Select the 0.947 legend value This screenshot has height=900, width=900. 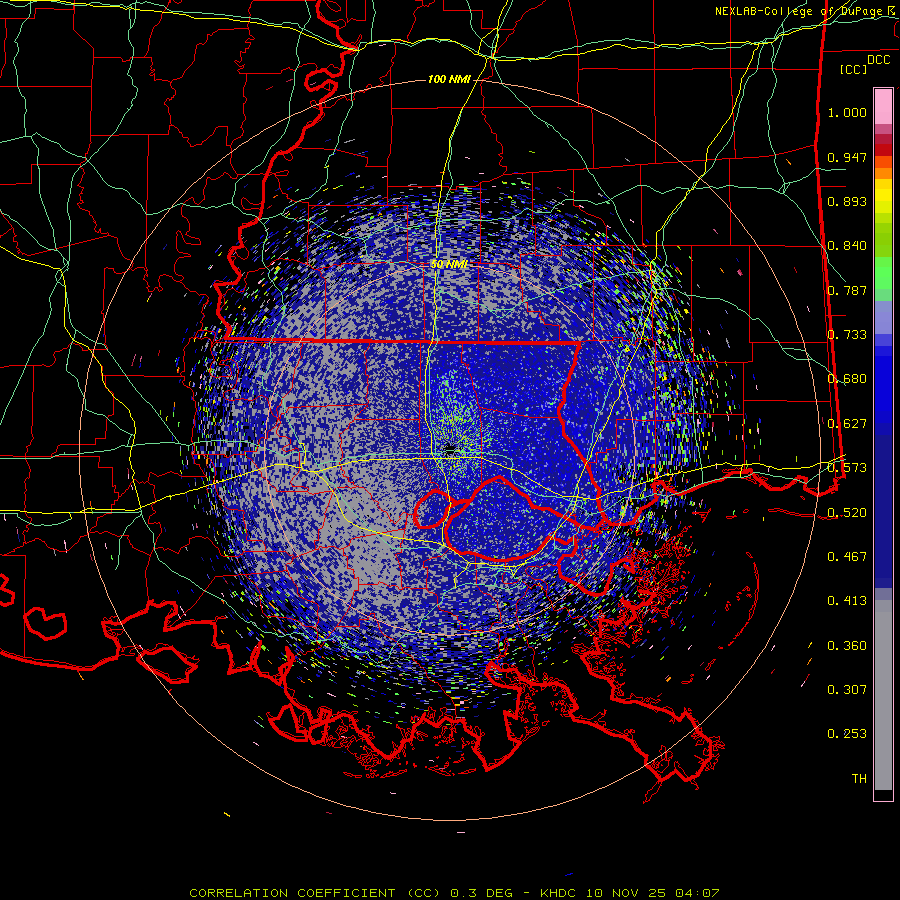847,157
